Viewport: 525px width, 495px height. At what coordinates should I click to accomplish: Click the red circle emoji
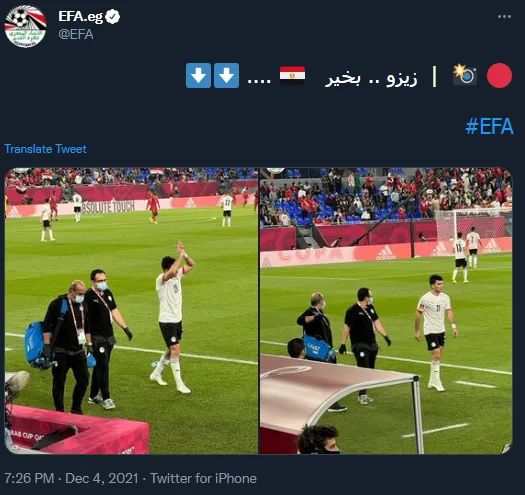pos(499,76)
